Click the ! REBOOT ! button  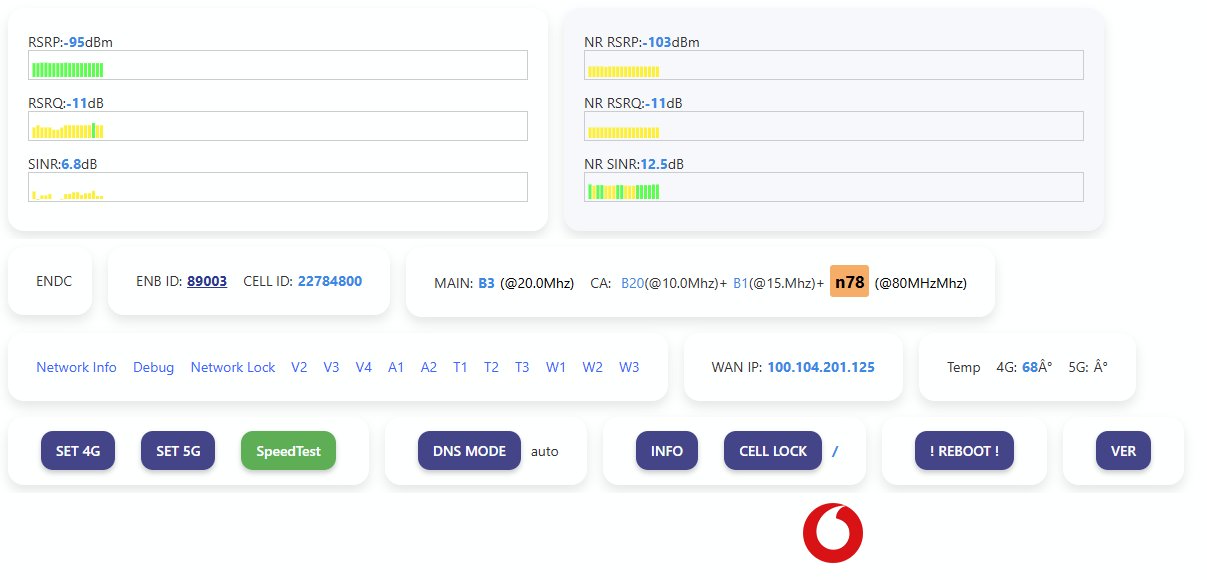964,451
